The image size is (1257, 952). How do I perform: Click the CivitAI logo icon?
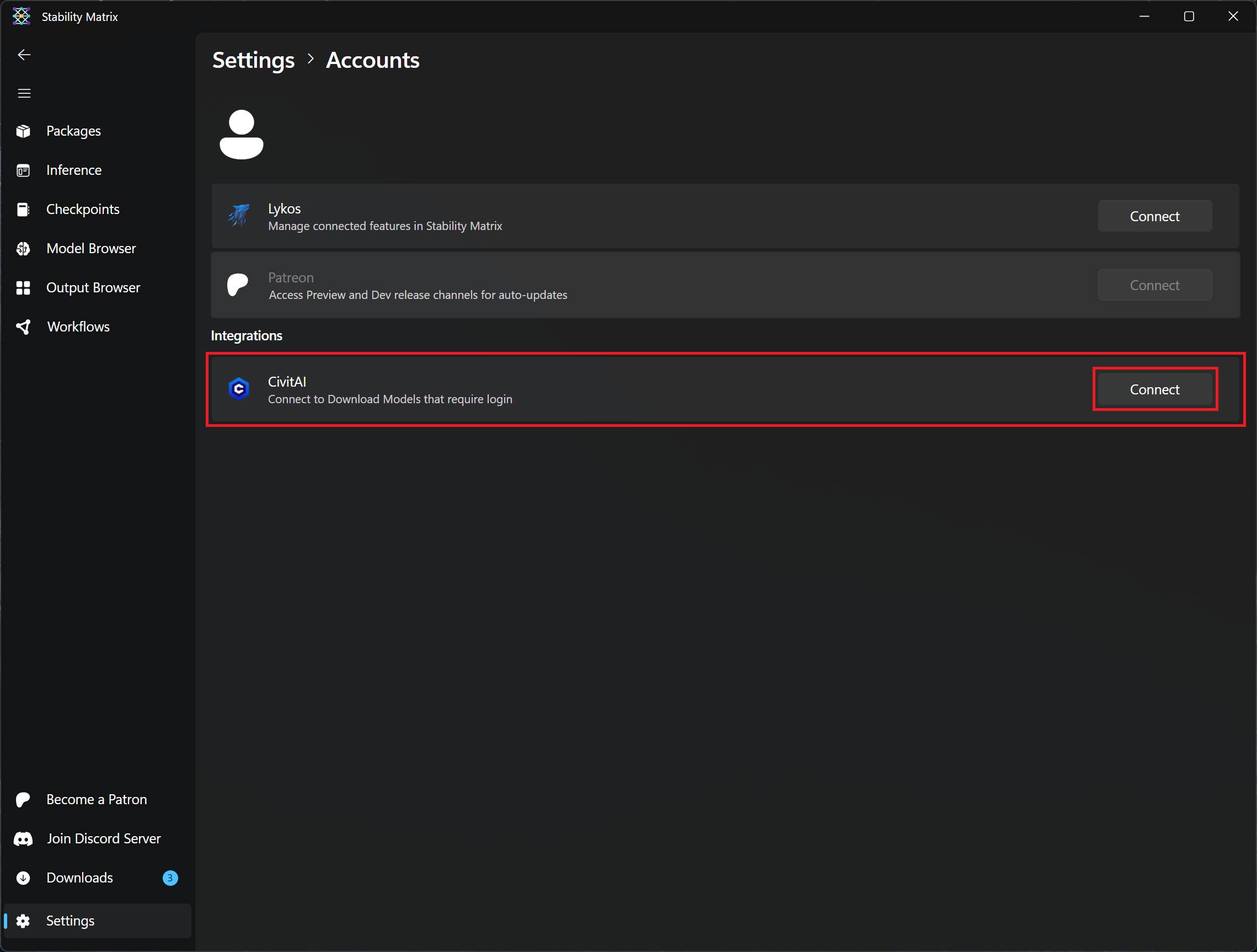[x=239, y=389]
